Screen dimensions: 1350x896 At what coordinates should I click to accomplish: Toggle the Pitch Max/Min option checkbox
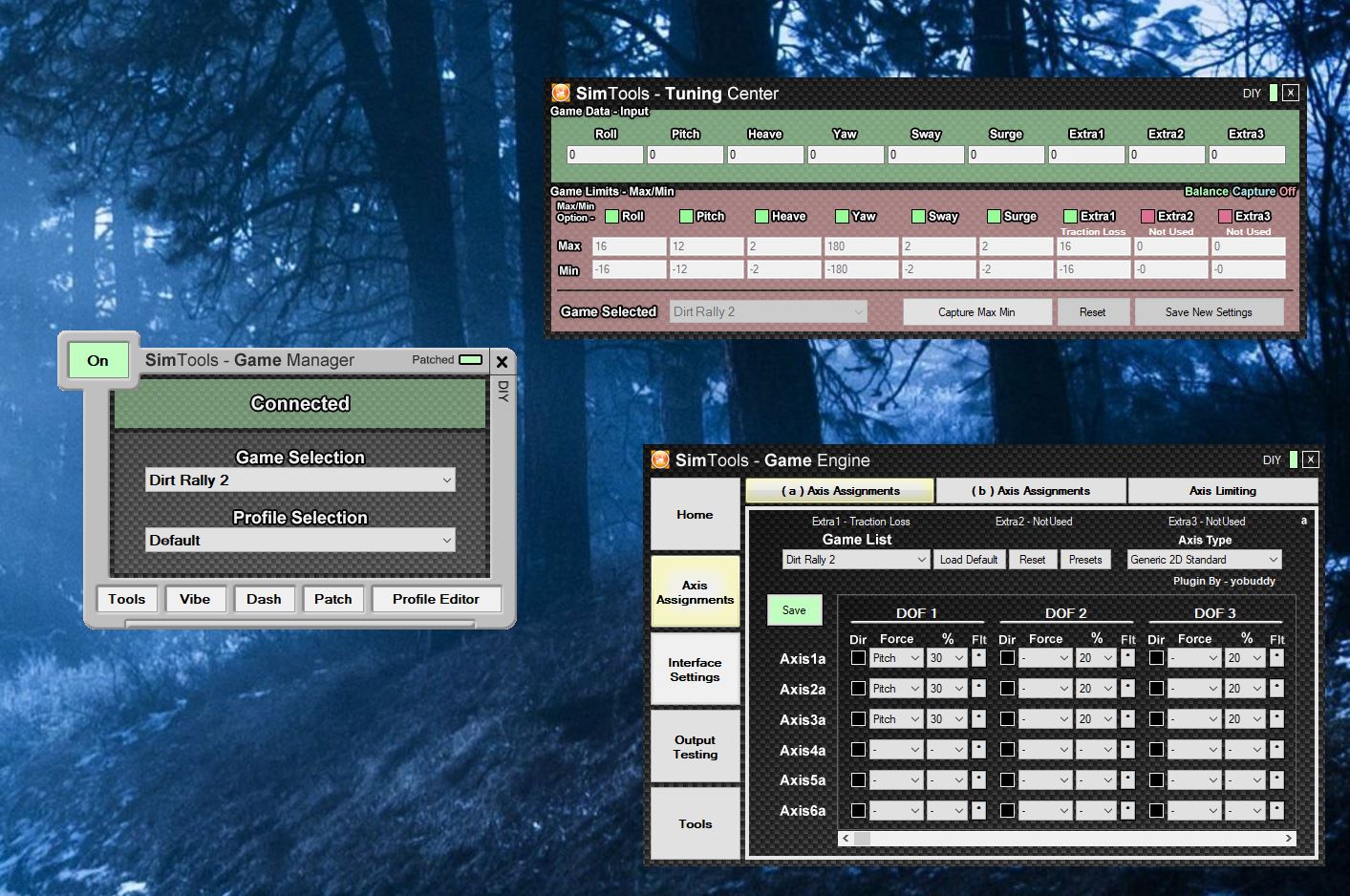point(686,216)
